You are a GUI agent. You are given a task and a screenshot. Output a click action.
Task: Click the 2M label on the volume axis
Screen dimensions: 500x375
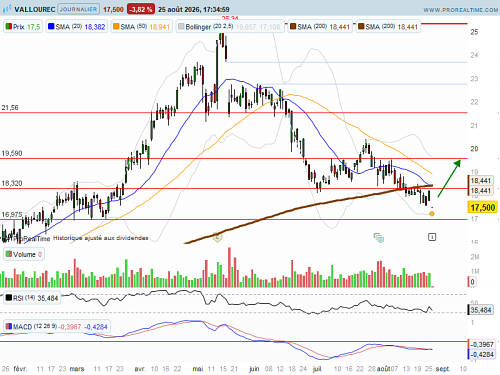tap(475, 257)
